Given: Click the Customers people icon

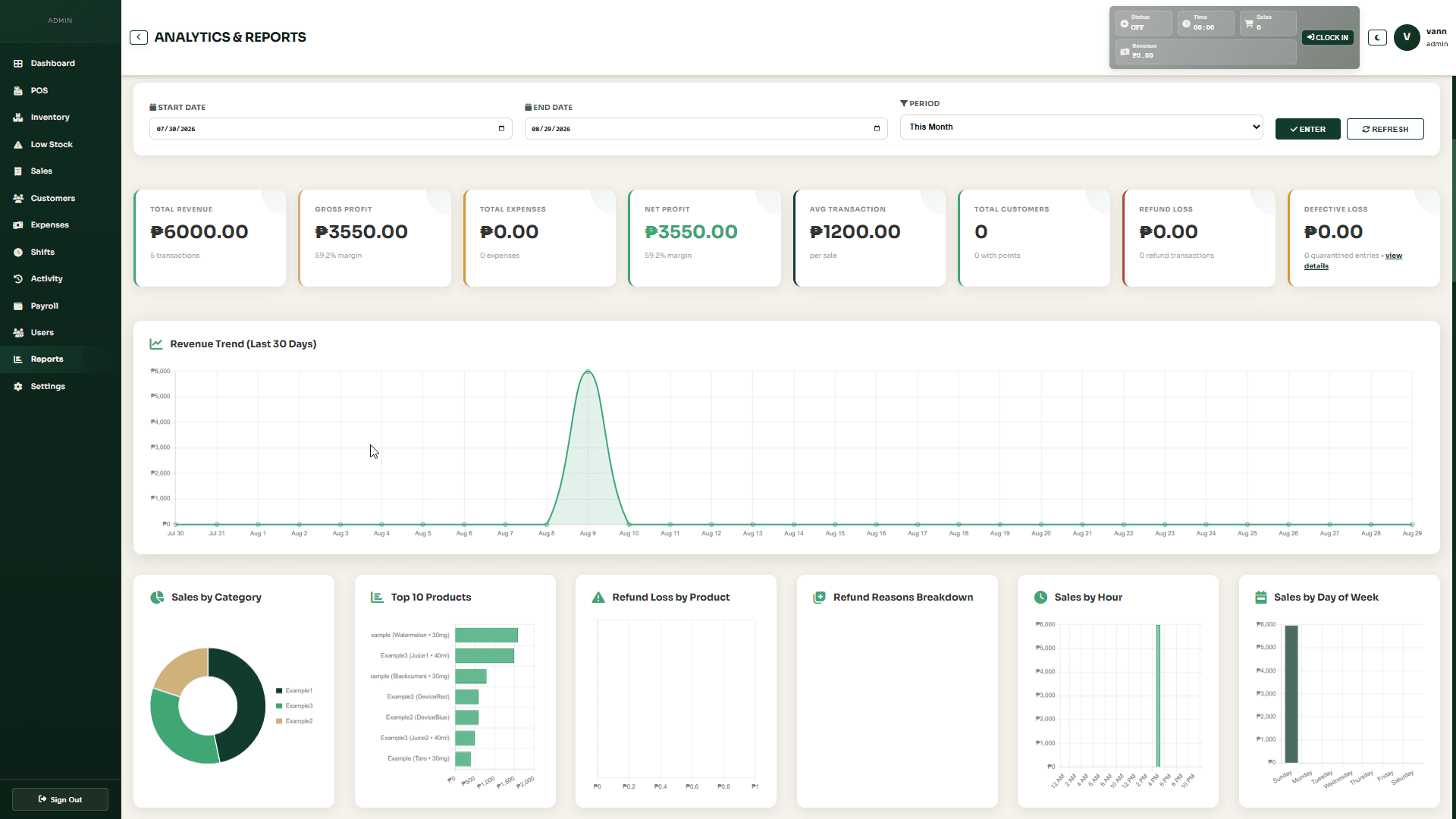Looking at the screenshot, I should click(18, 199).
